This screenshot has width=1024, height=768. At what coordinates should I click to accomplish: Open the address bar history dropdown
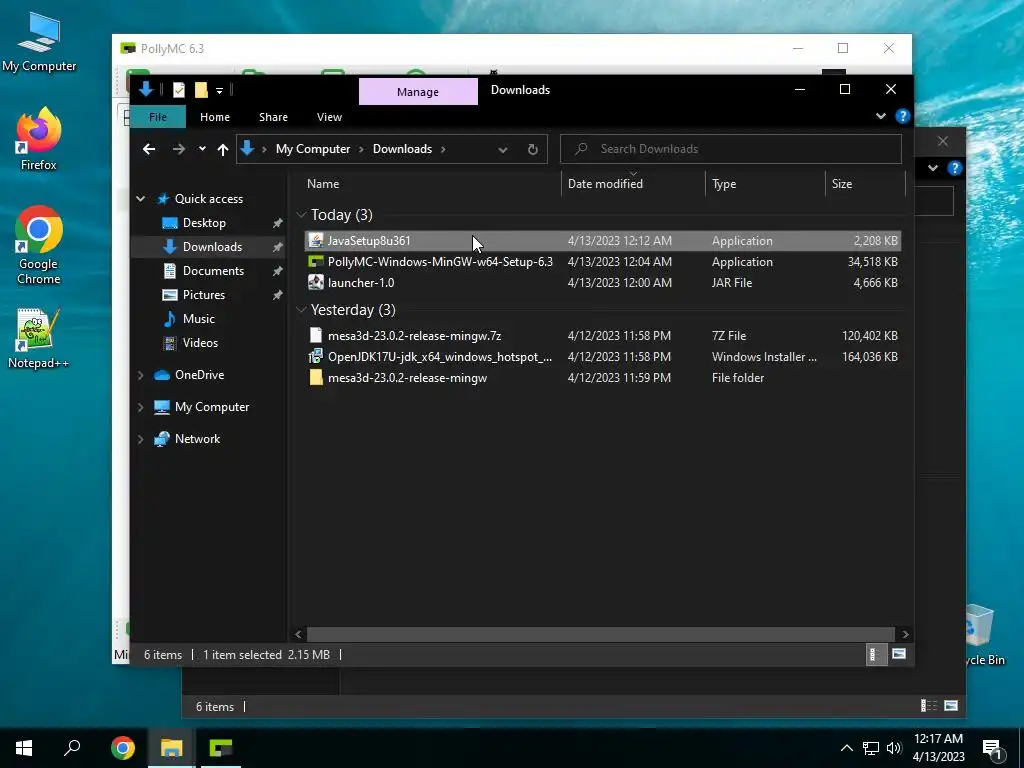click(503, 150)
